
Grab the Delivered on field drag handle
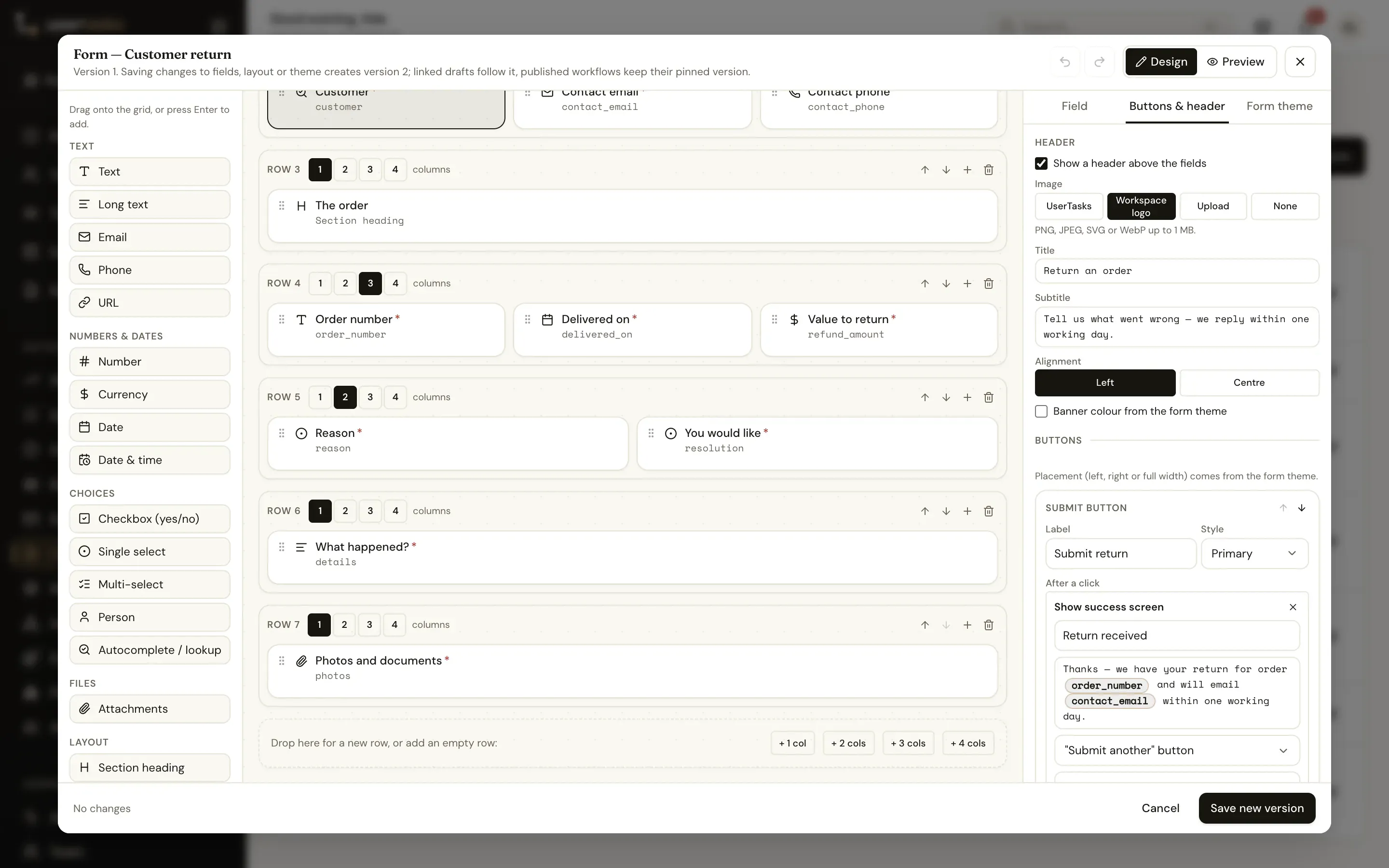[528, 319]
